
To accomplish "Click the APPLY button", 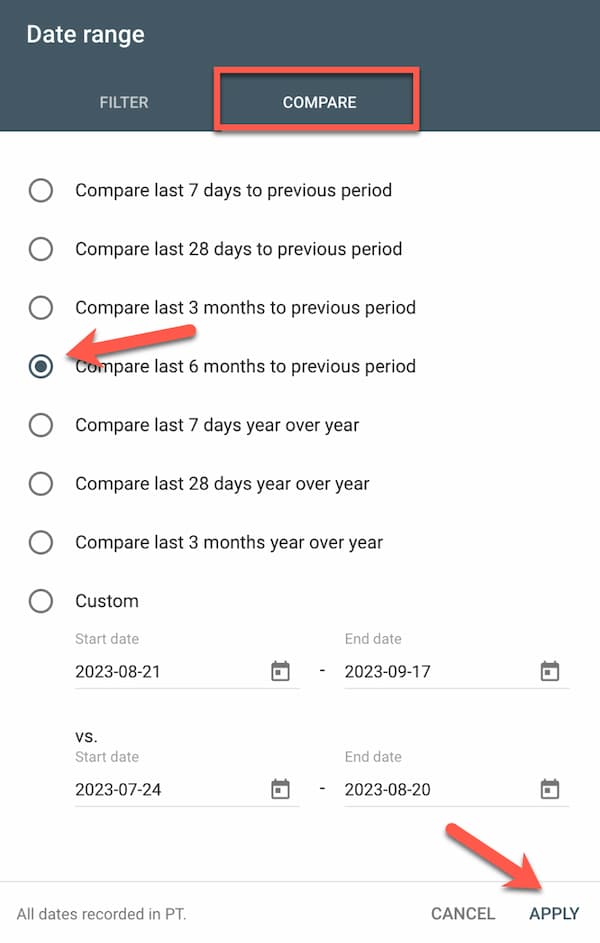I will [x=554, y=914].
